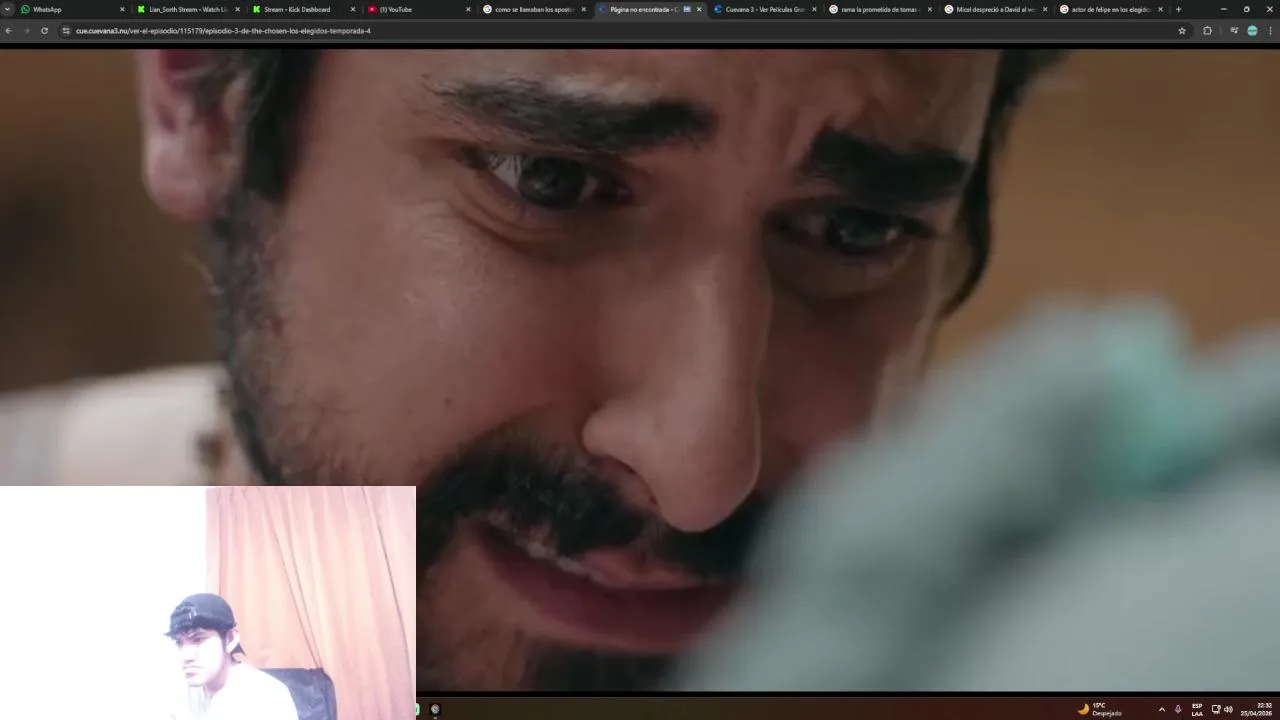Open the OBS icon in taskbar

coord(435,709)
